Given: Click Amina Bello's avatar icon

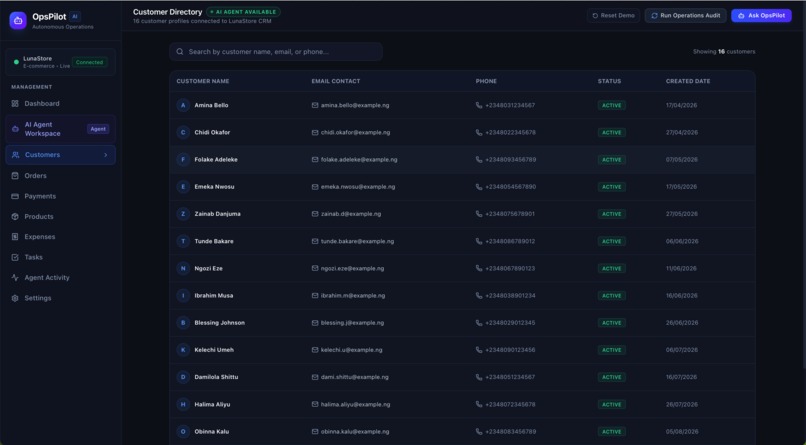Looking at the screenshot, I should tap(183, 105).
